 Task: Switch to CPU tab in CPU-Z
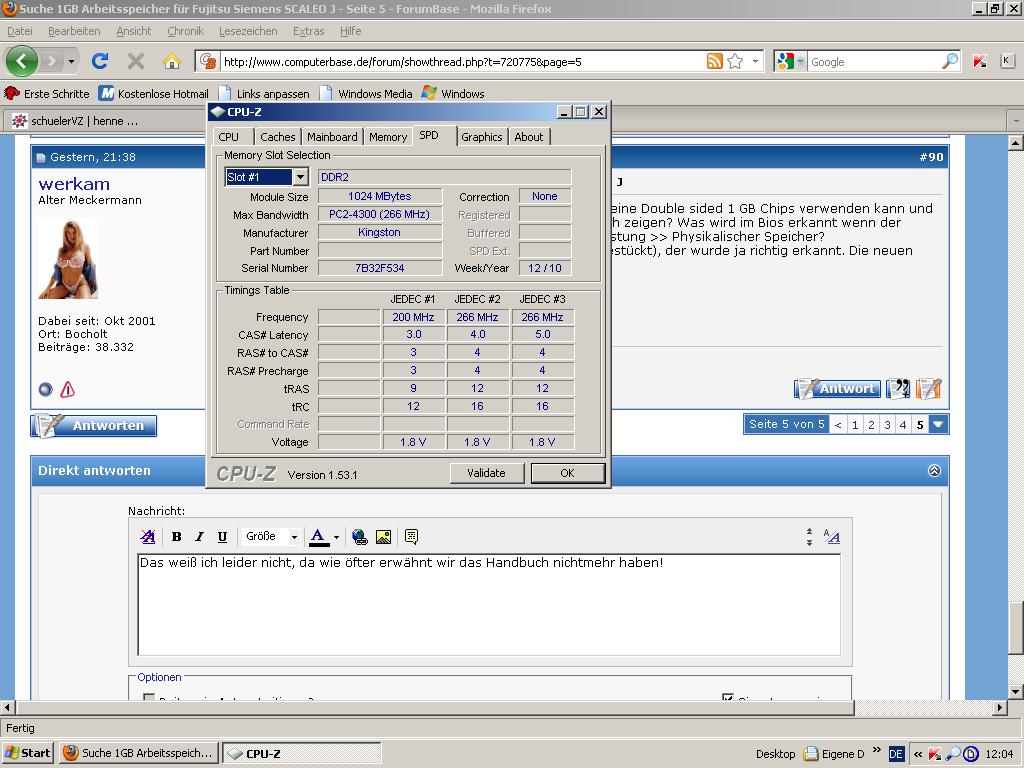tap(229, 137)
